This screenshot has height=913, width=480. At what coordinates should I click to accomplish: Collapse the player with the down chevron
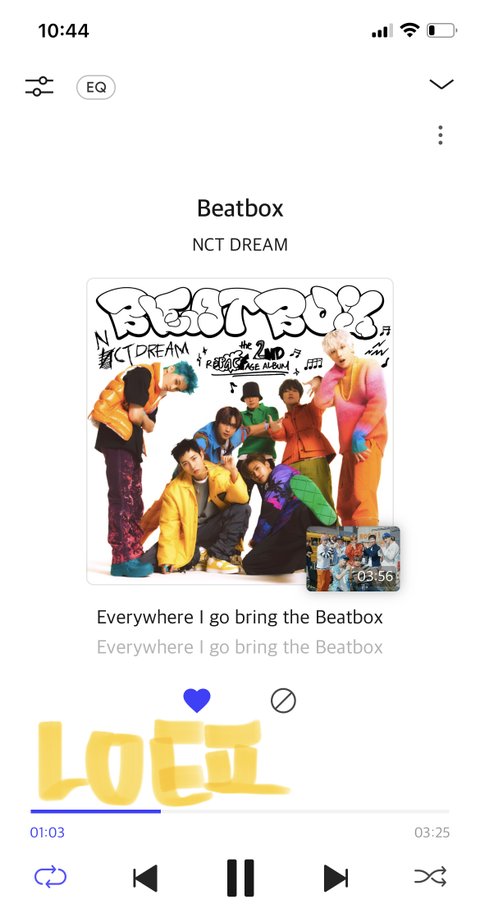441,84
